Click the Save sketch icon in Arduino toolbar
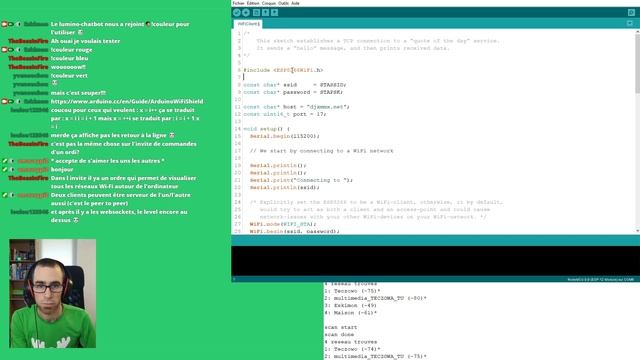640x360 pixels. point(275,13)
